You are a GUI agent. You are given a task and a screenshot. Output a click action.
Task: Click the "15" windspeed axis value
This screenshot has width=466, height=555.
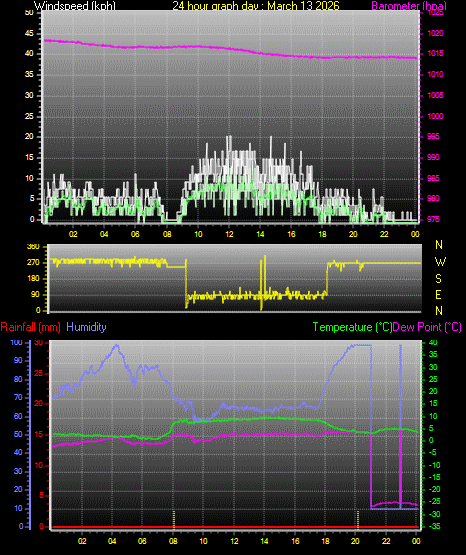tap(29, 157)
